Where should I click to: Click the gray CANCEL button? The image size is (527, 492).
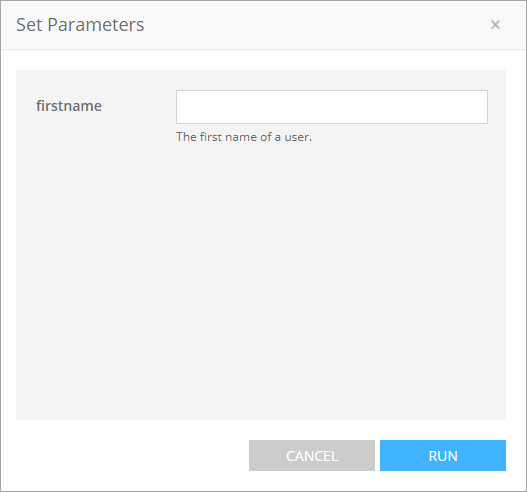coord(312,455)
